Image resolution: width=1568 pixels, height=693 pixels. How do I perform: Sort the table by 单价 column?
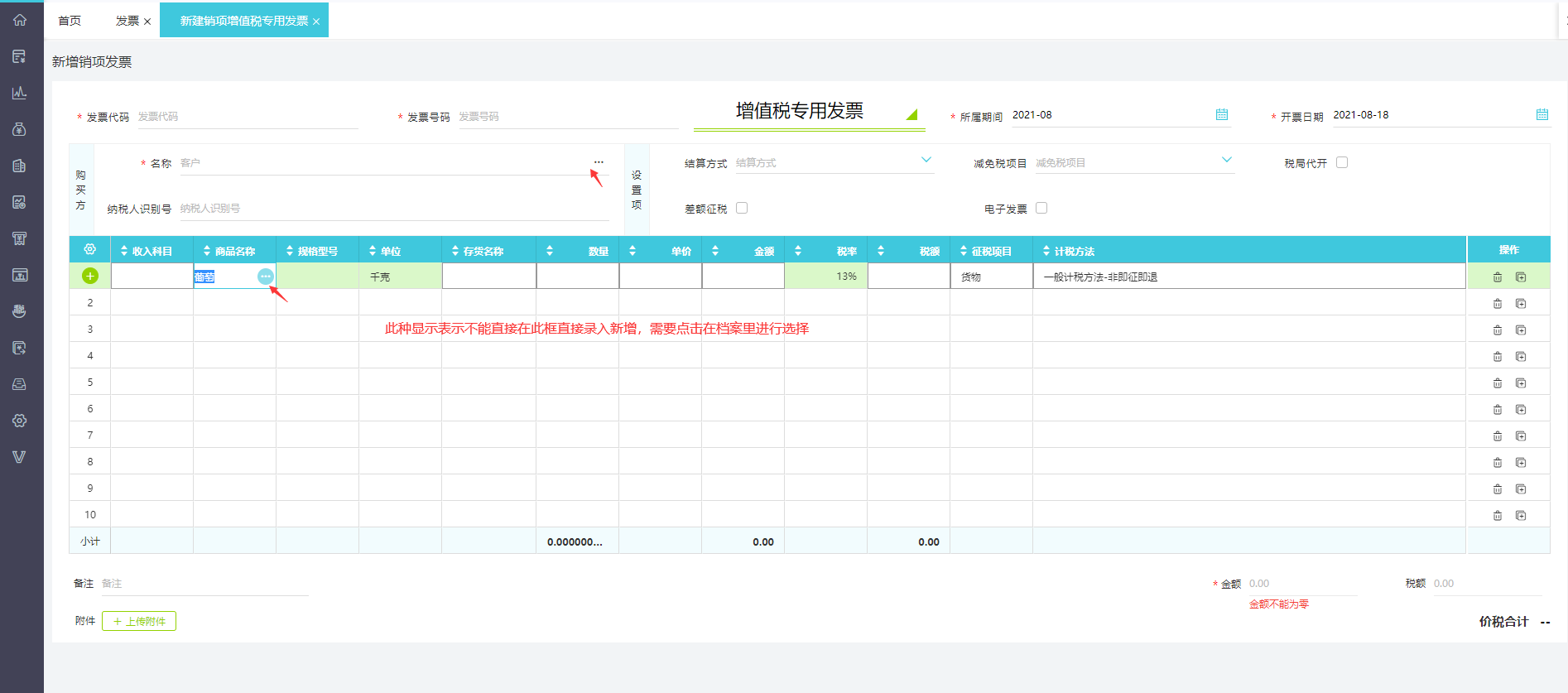632,251
